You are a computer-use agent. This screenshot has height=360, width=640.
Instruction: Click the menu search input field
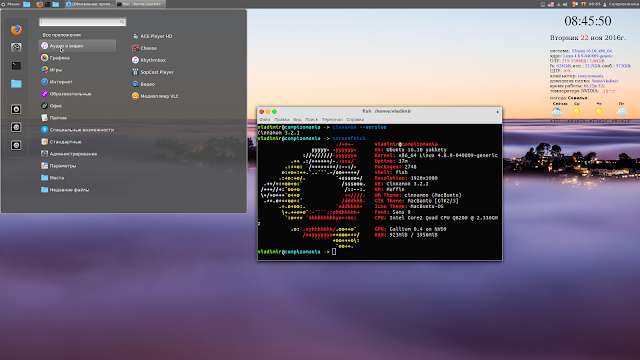[82, 22]
